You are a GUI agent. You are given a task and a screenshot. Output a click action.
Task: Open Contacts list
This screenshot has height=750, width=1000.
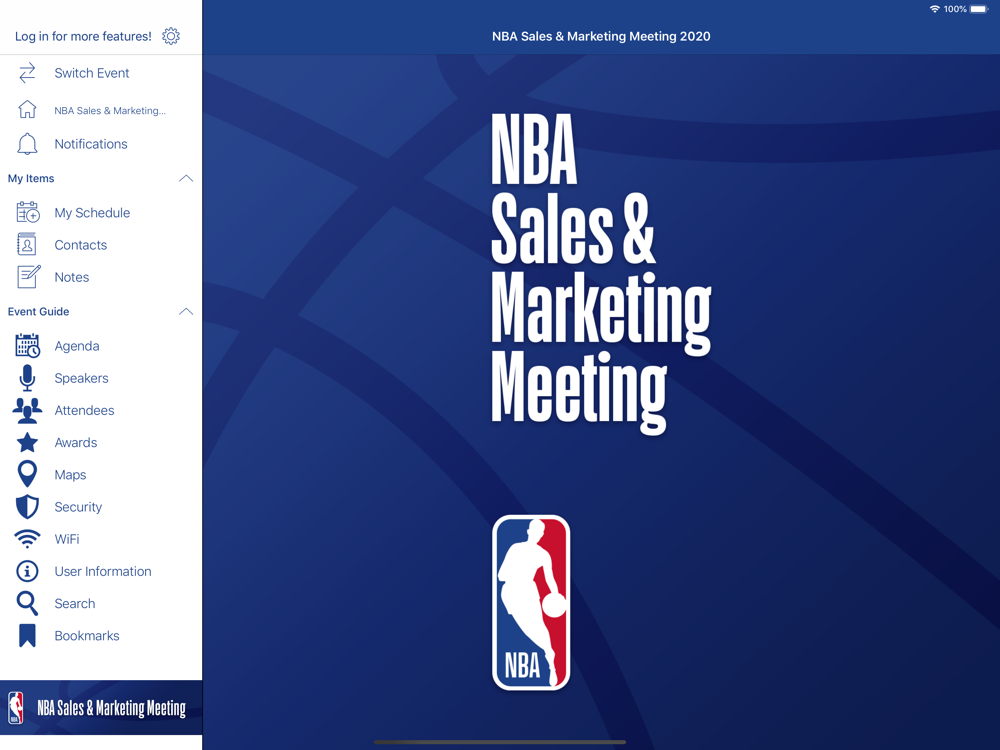click(x=81, y=245)
